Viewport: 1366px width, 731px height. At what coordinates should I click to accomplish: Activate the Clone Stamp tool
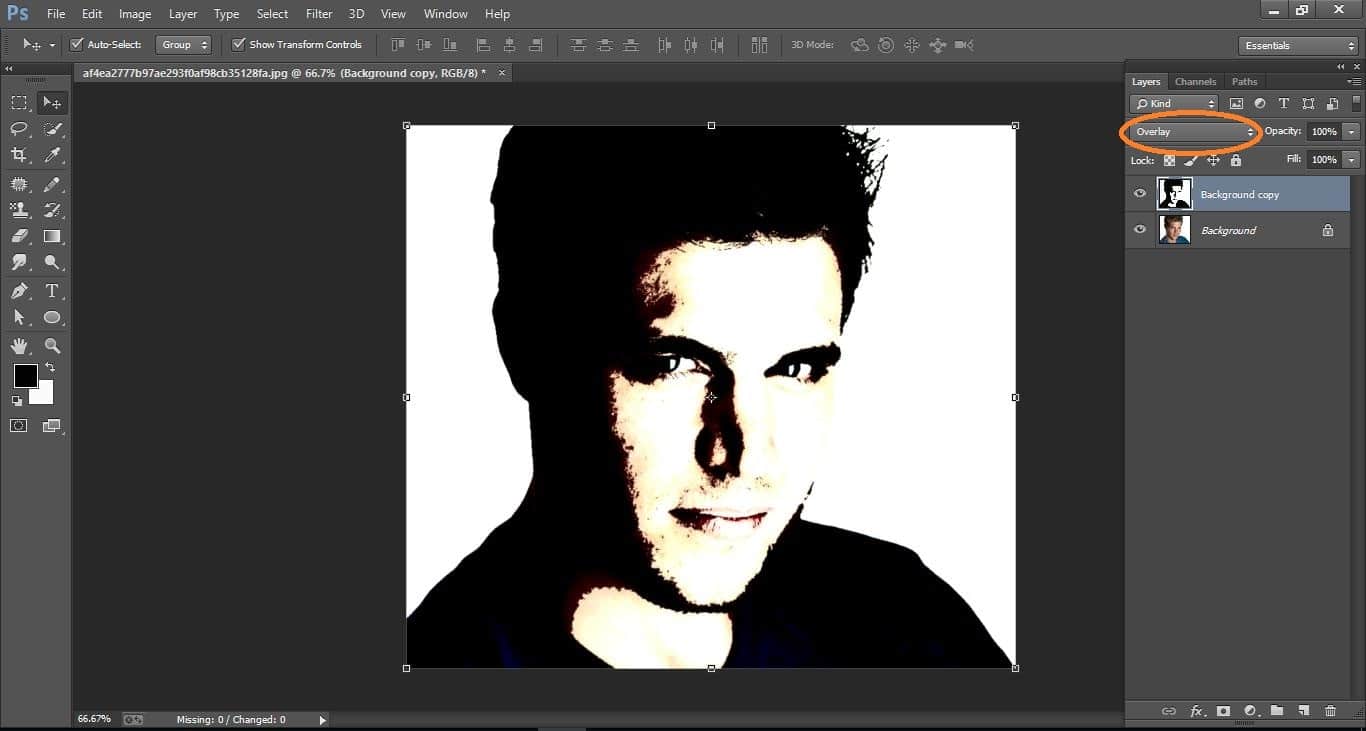[x=18, y=209]
